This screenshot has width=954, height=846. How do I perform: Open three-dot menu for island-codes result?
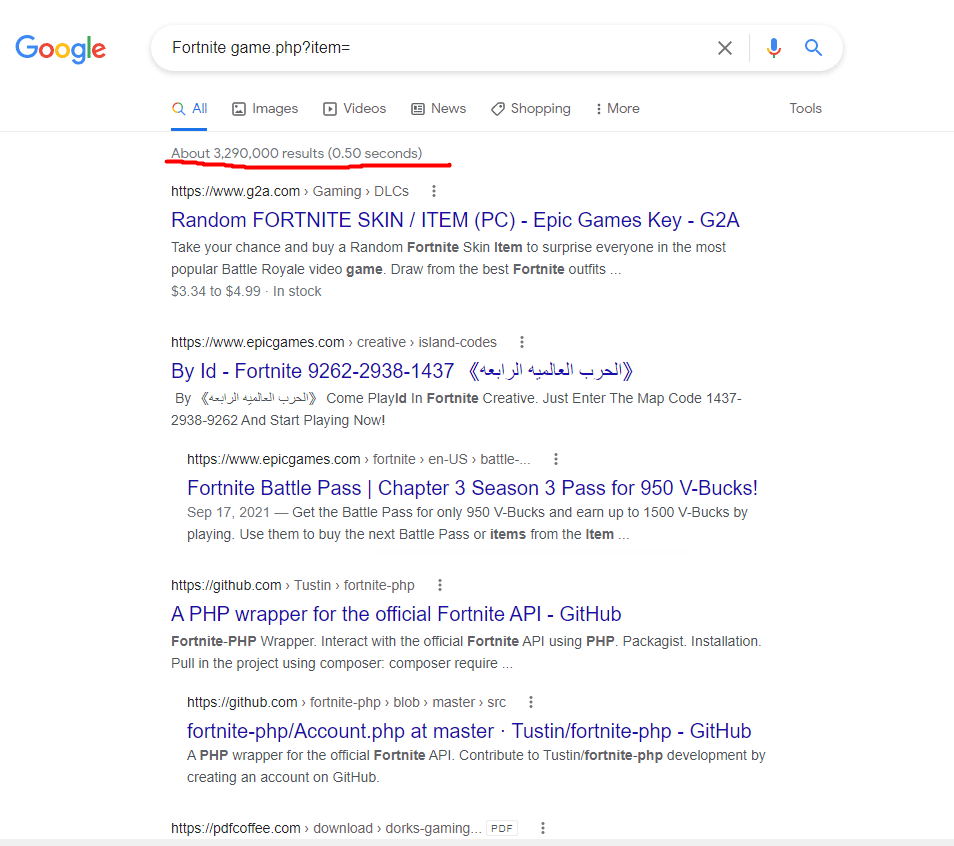coord(521,342)
